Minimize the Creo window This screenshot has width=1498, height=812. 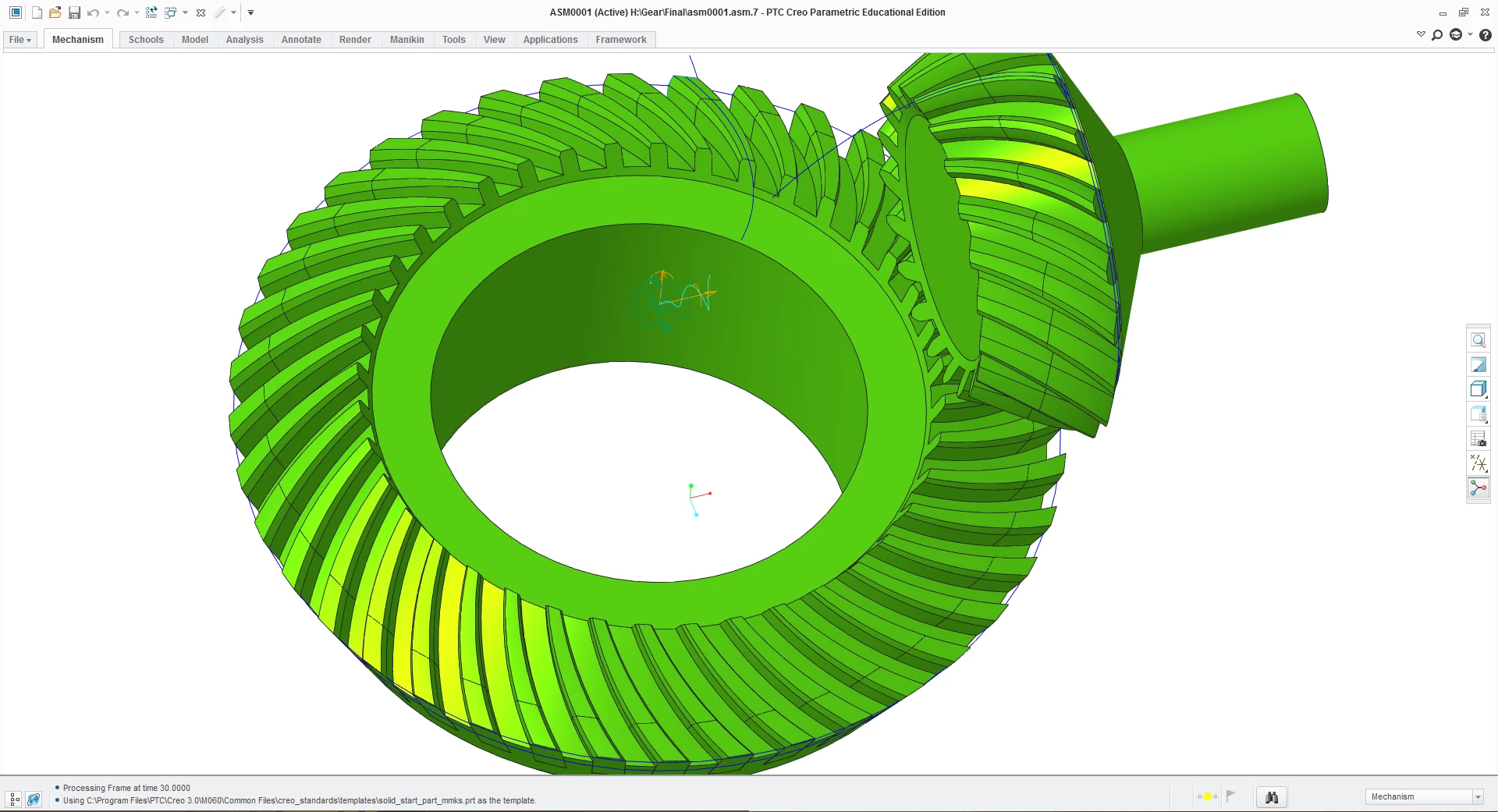coord(1443,12)
